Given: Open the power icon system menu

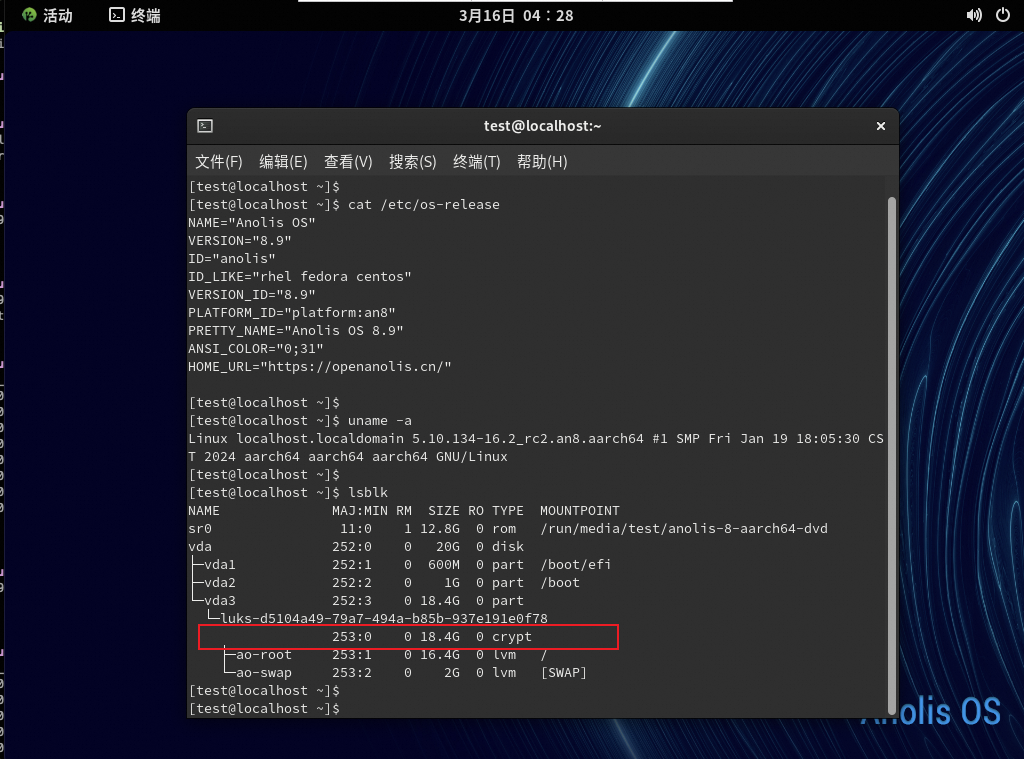Looking at the screenshot, I should pyautogui.click(x=1002, y=15).
